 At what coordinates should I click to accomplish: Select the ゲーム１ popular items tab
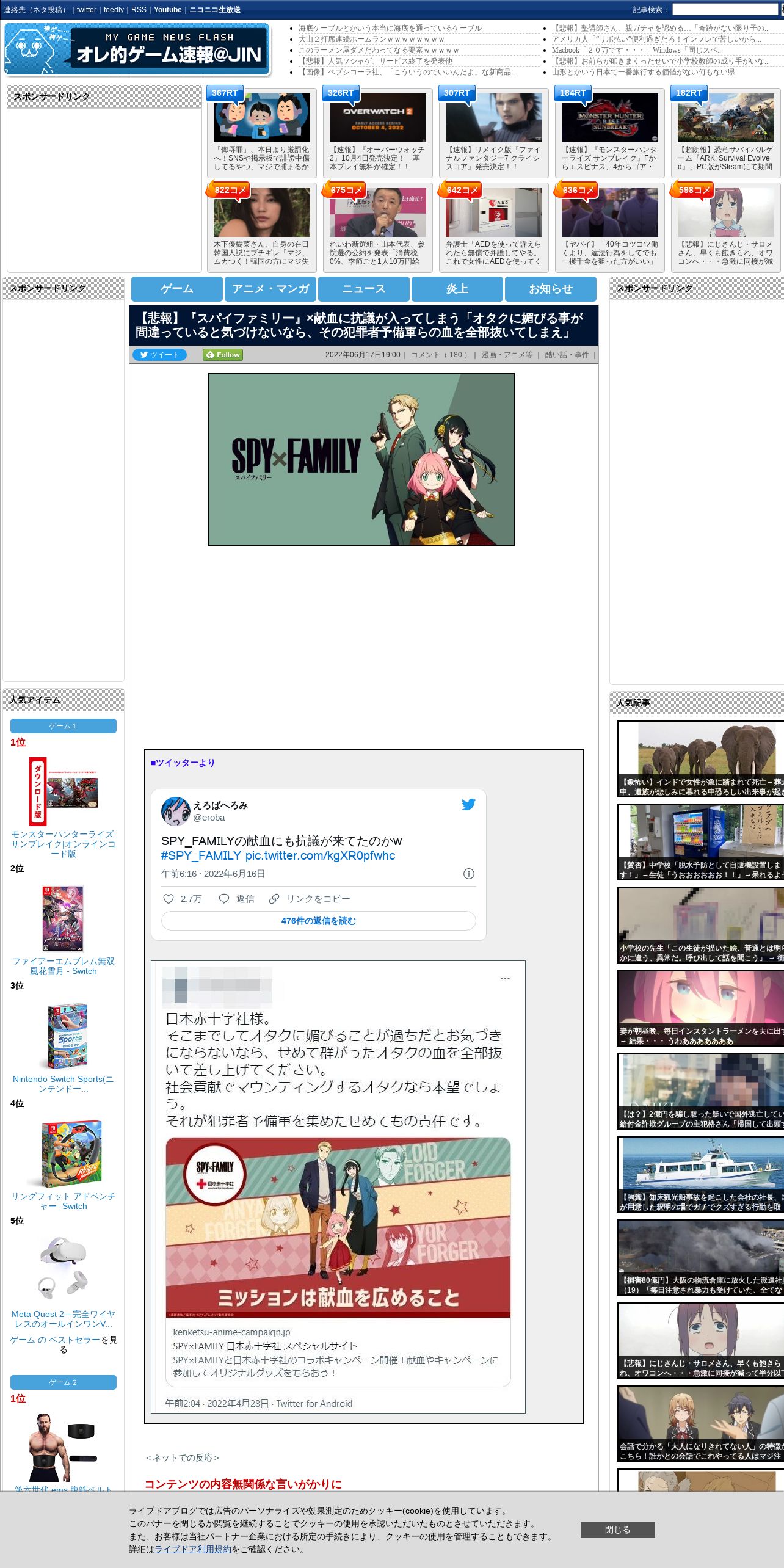64,726
